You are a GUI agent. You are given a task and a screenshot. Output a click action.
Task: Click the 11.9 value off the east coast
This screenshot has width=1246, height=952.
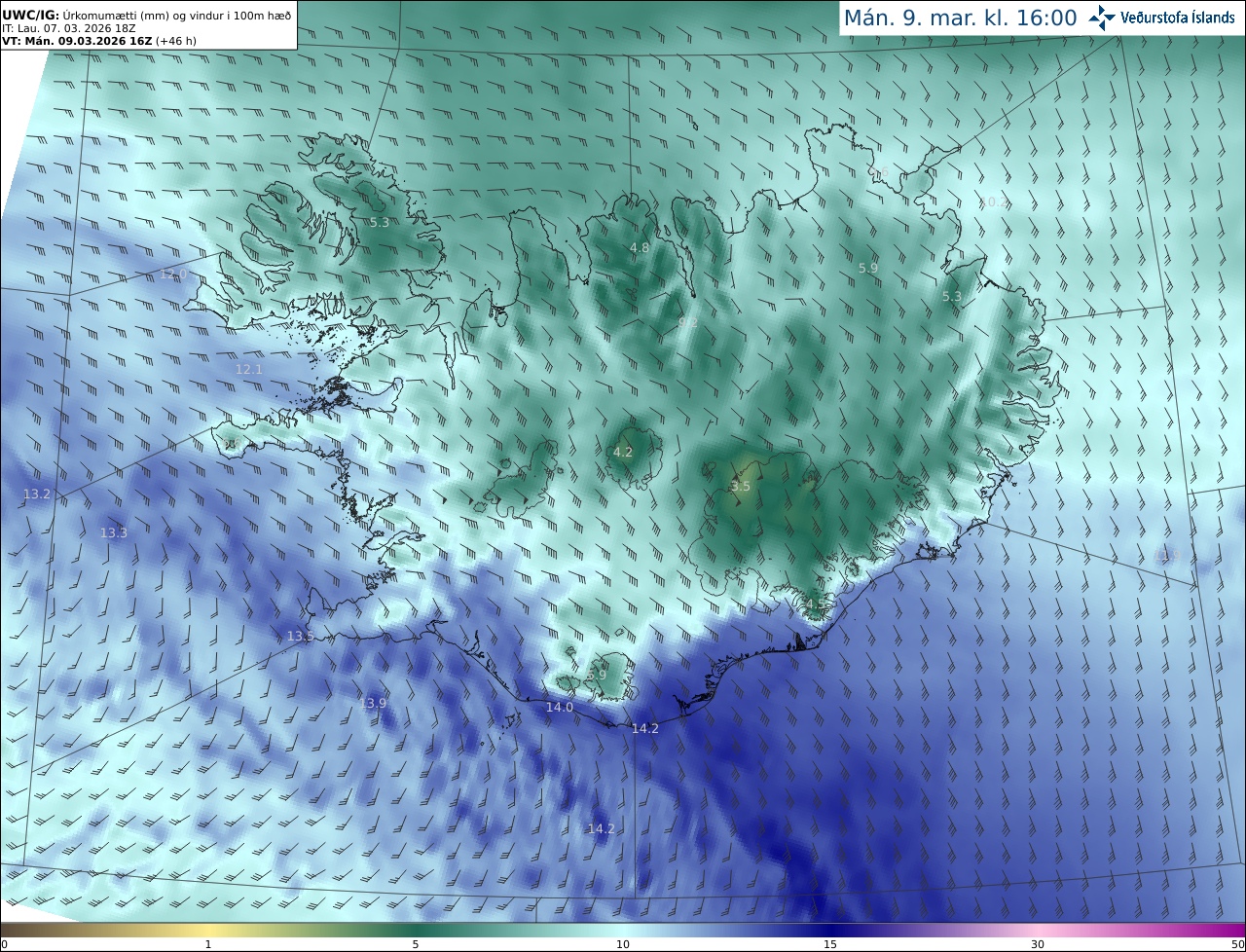[1166, 554]
